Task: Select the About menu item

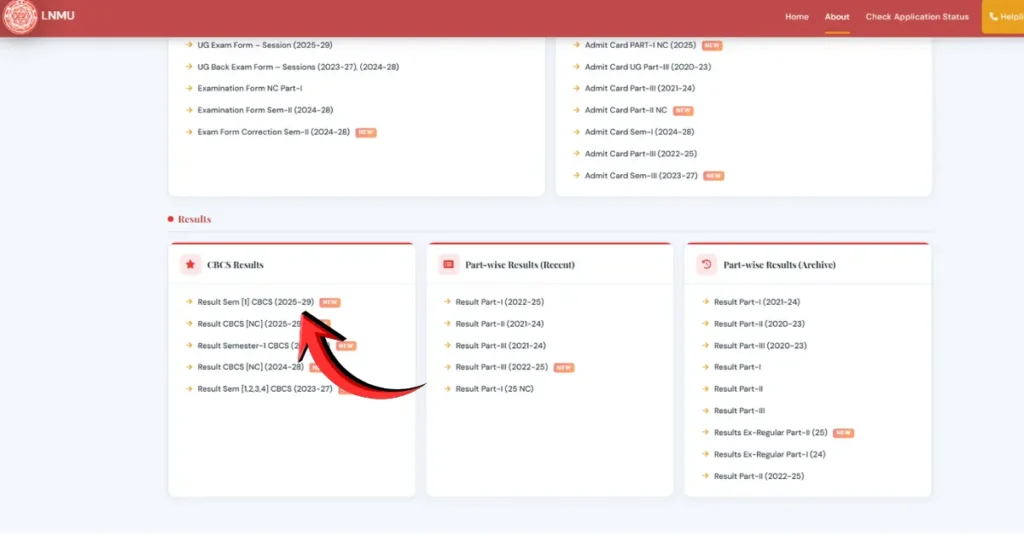Action: (x=837, y=17)
